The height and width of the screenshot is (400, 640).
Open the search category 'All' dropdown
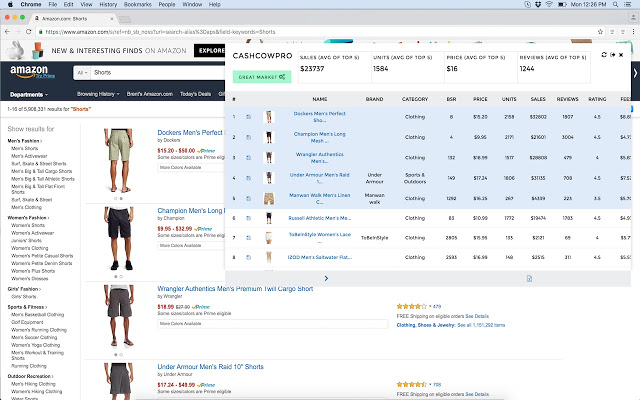click(81, 73)
